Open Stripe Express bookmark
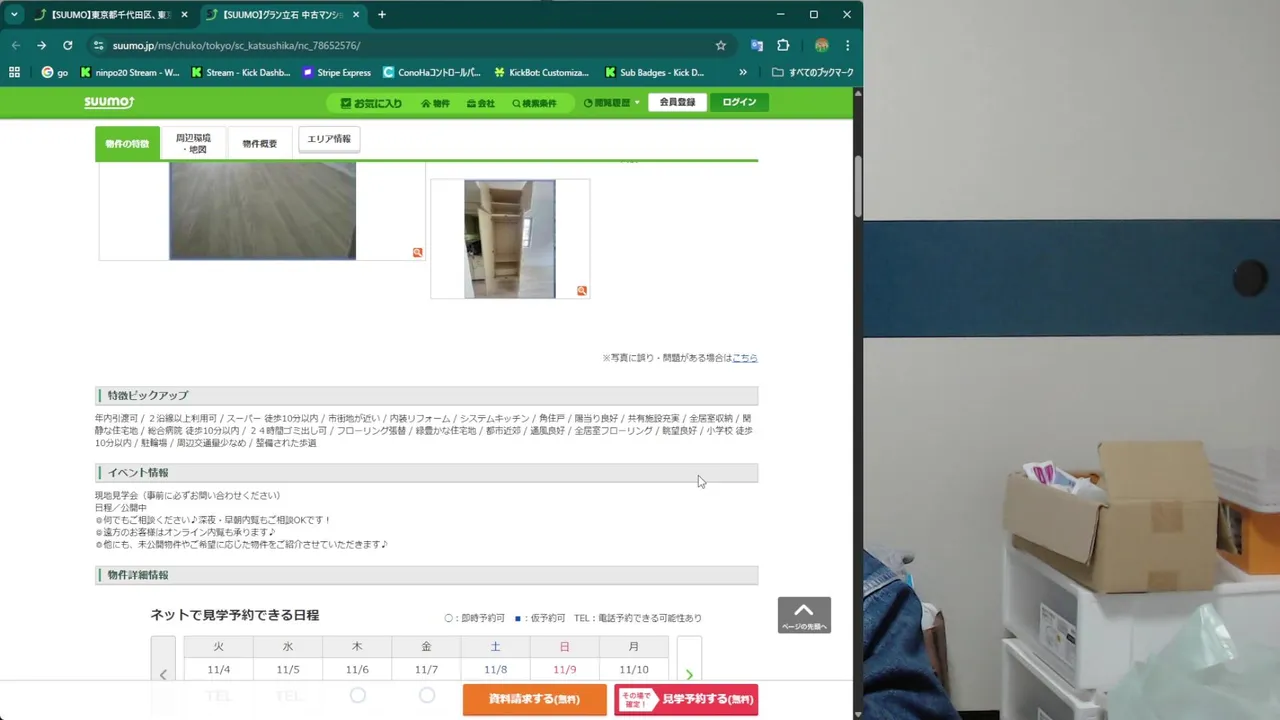Image resolution: width=1280 pixels, height=720 pixels. coord(336,72)
